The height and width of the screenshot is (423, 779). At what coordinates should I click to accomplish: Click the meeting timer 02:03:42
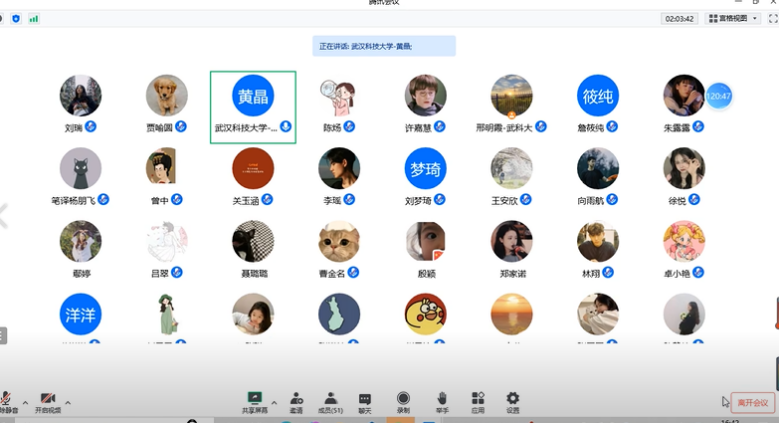tap(679, 18)
